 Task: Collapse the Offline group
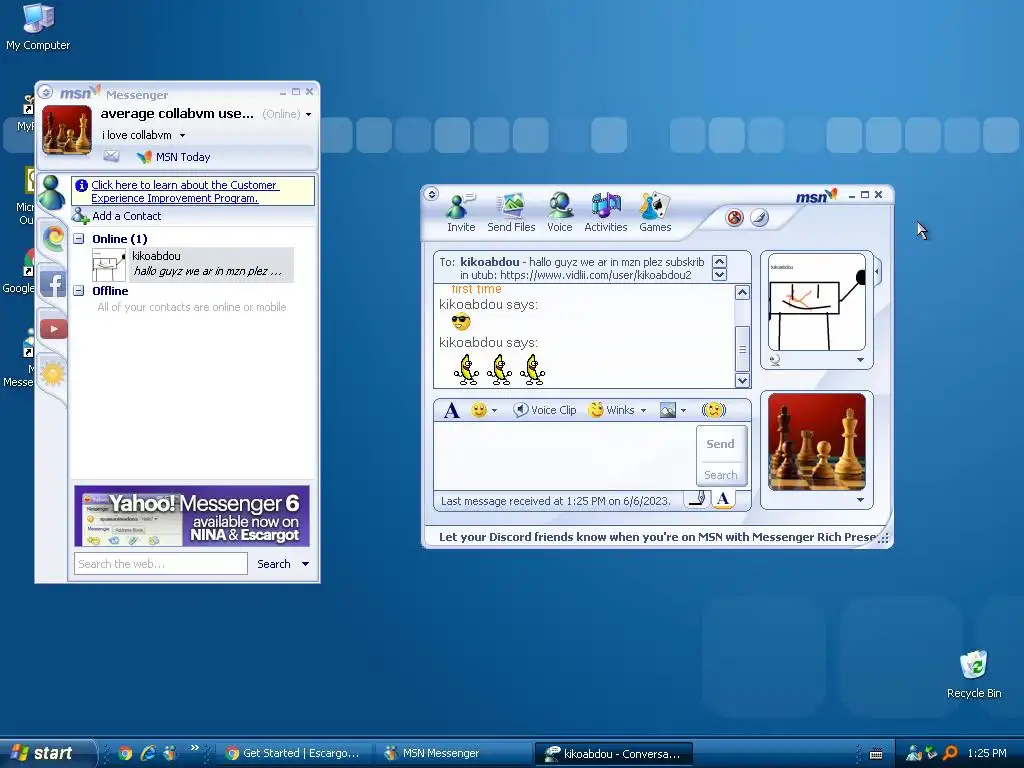point(79,291)
